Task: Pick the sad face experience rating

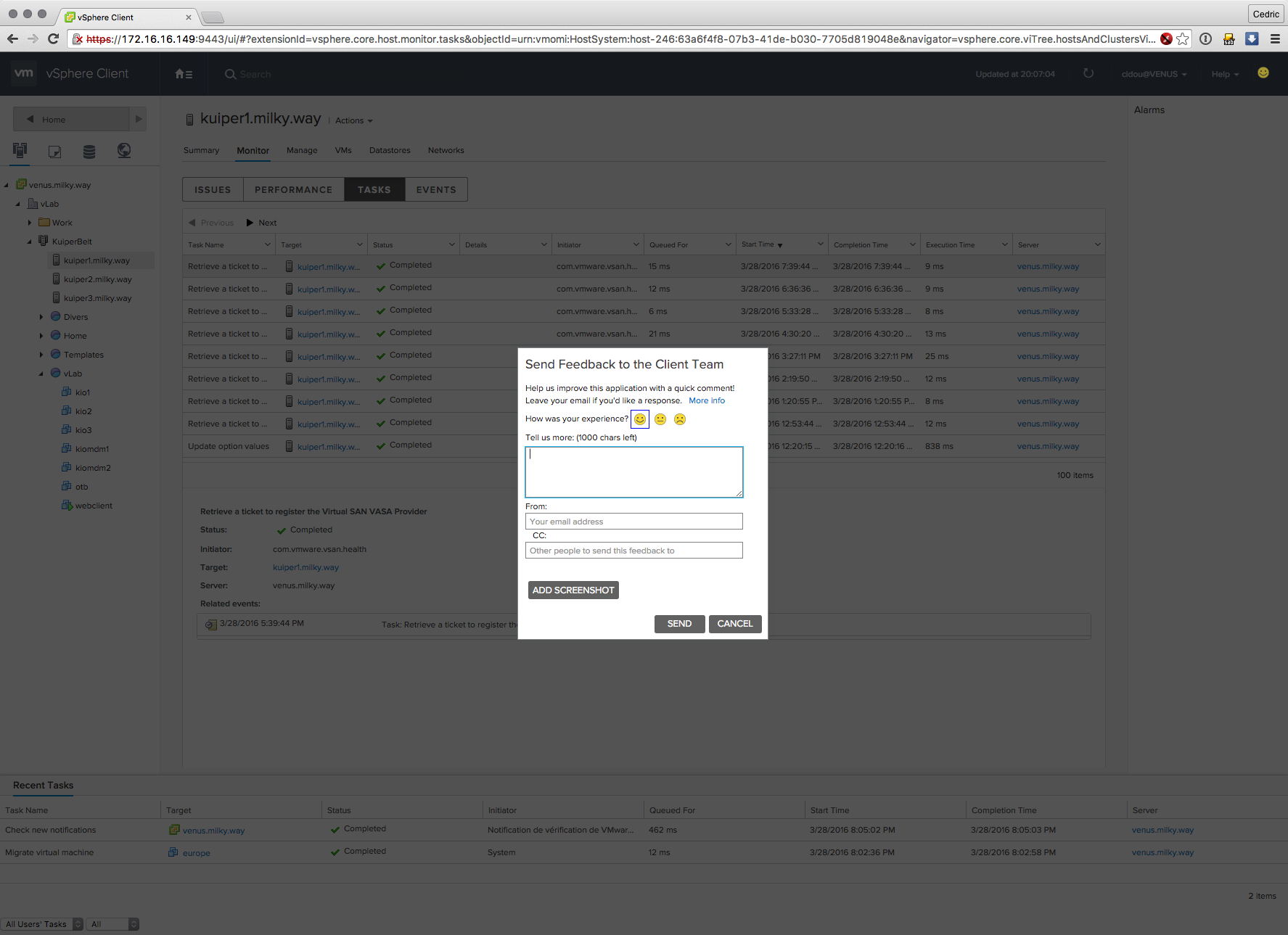Action: [680, 419]
